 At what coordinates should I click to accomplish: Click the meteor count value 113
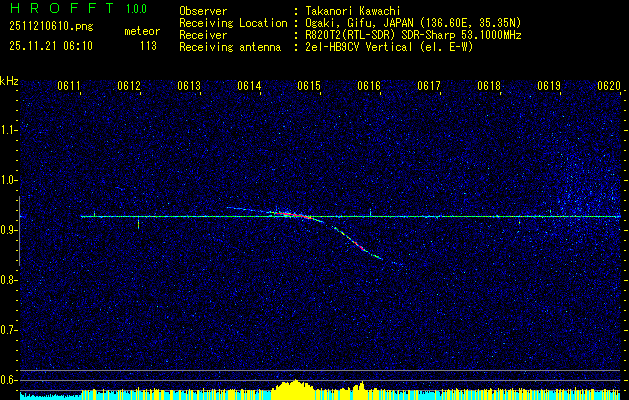coord(148,45)
